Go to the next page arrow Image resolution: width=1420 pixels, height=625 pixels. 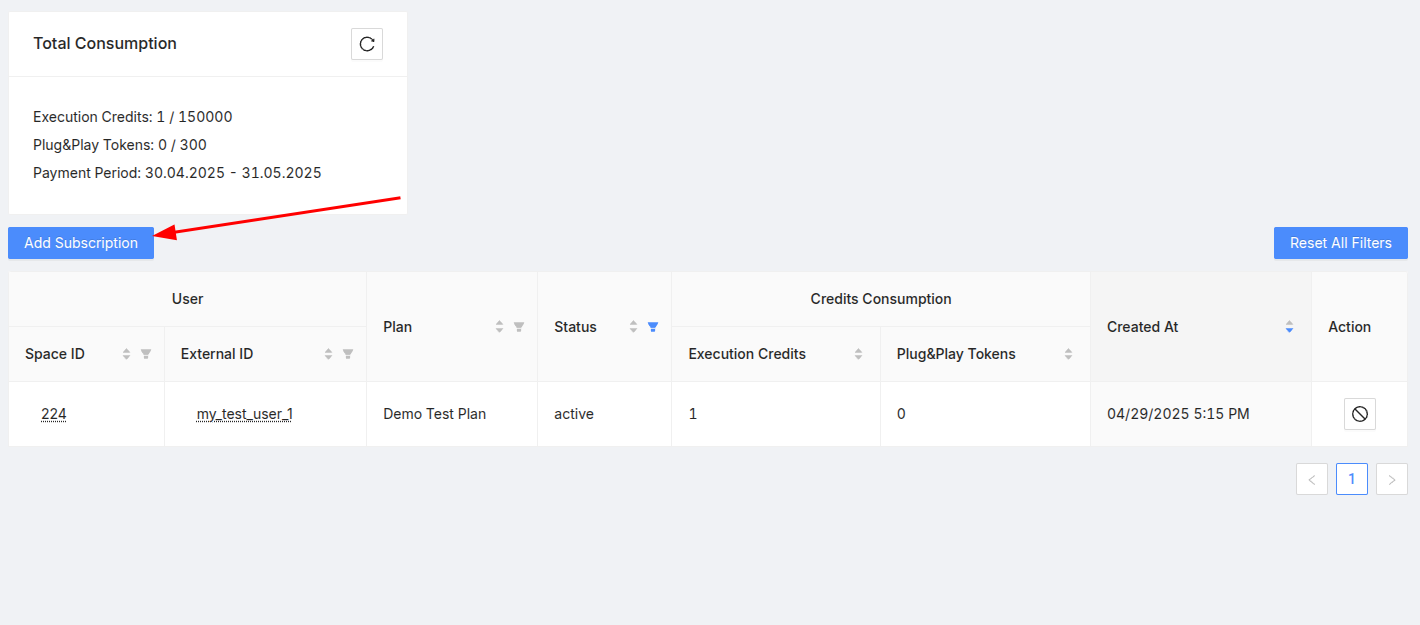pos(1392,479)
